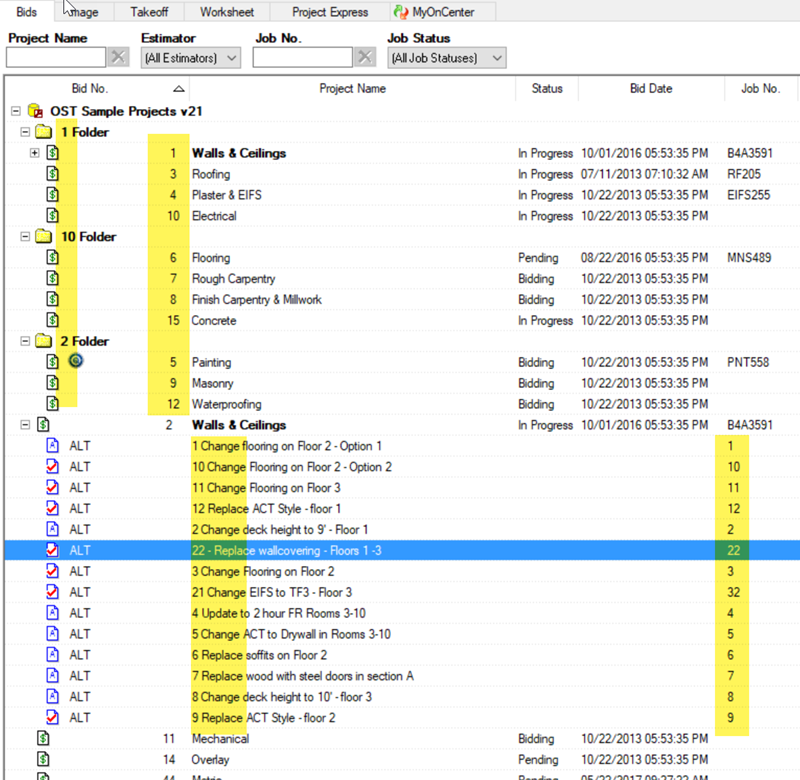This screenshot has height=780, width=800.
Task: Click the Project Name filter field
Action: 56,58
